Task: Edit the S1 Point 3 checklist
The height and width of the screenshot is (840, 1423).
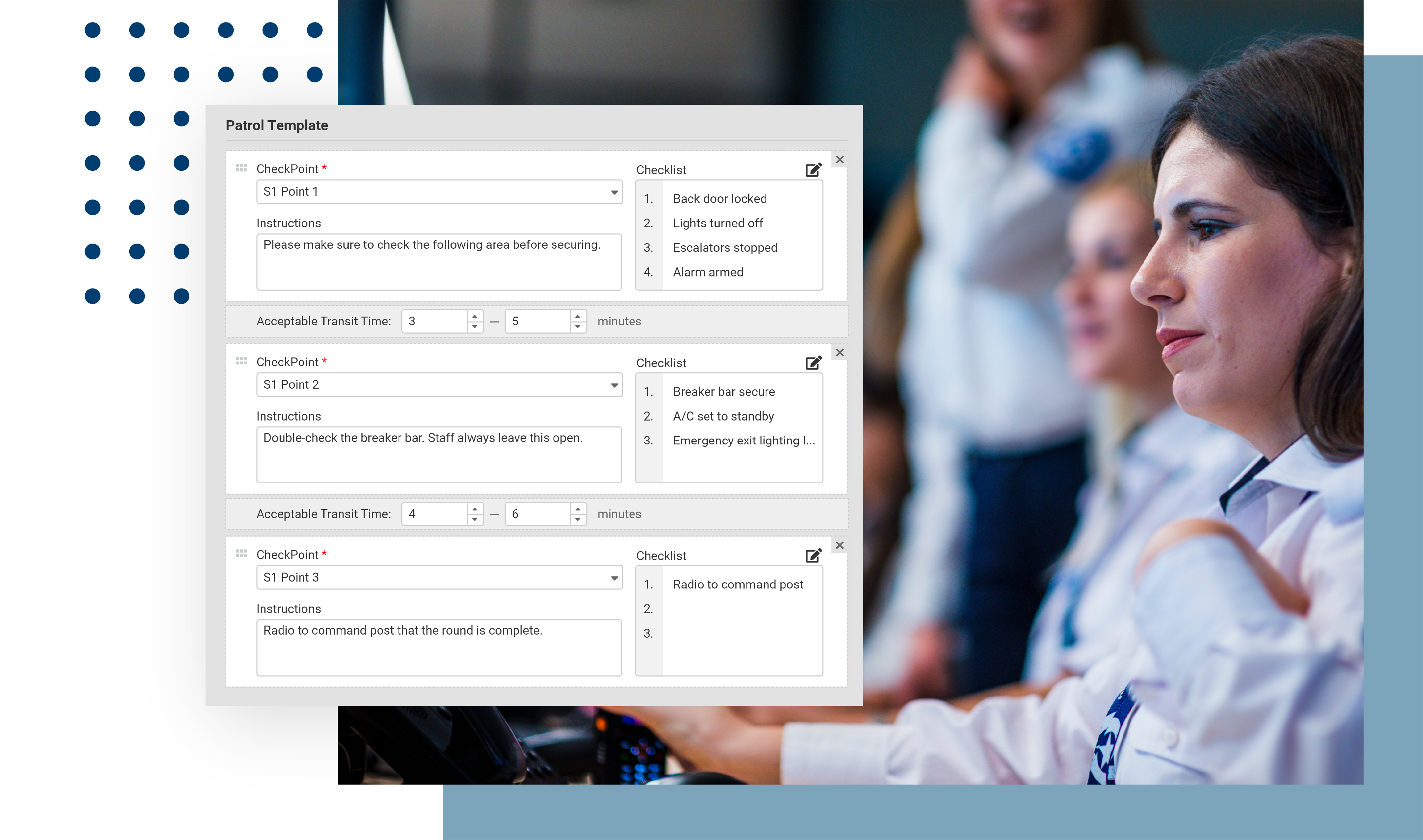Action: click(813, 555)
